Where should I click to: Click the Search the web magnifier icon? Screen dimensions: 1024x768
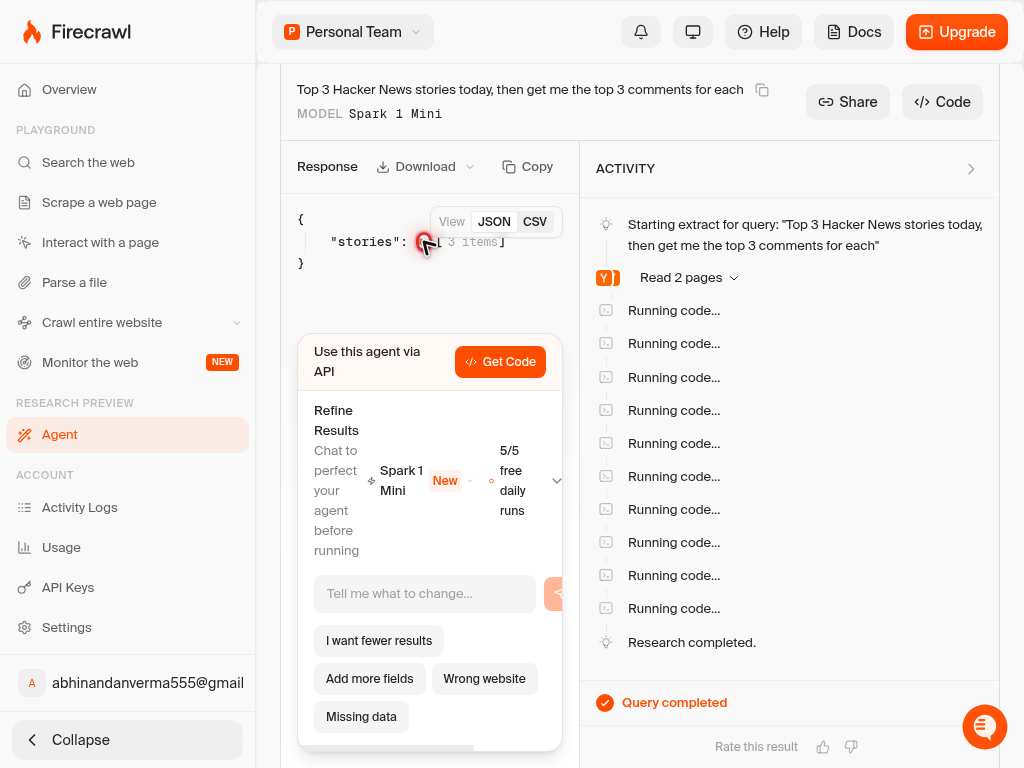click(24, 163)
